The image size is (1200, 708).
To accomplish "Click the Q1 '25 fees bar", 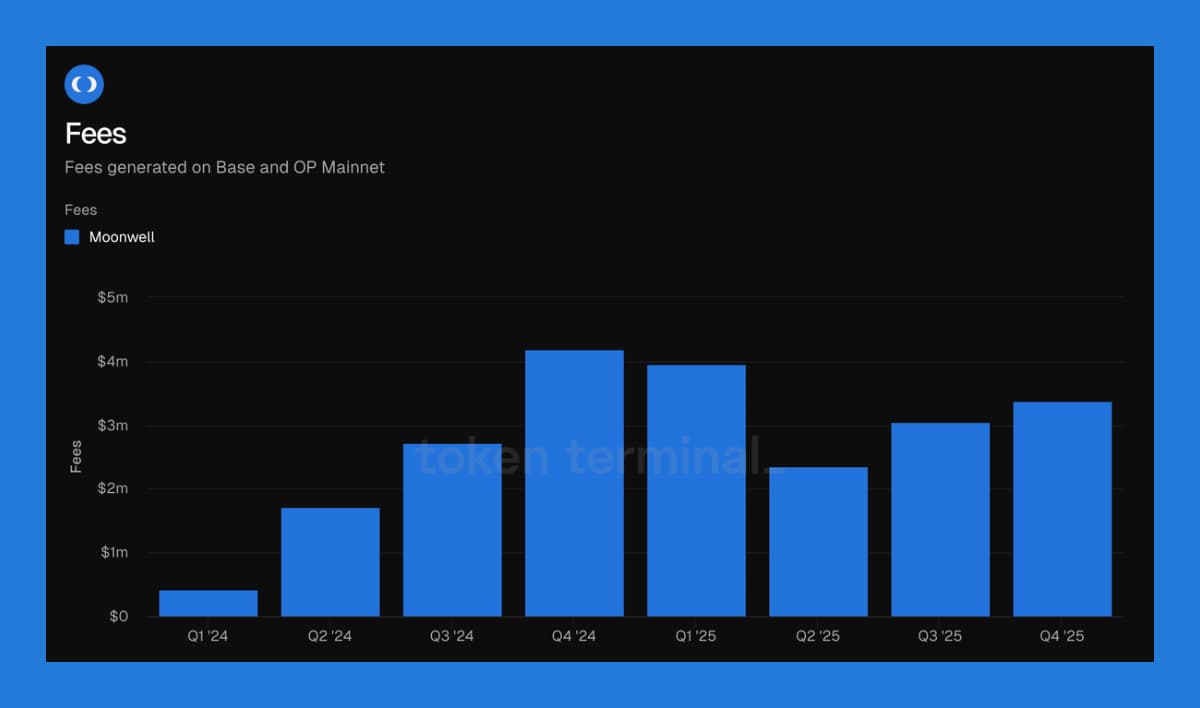I will 696,490.
